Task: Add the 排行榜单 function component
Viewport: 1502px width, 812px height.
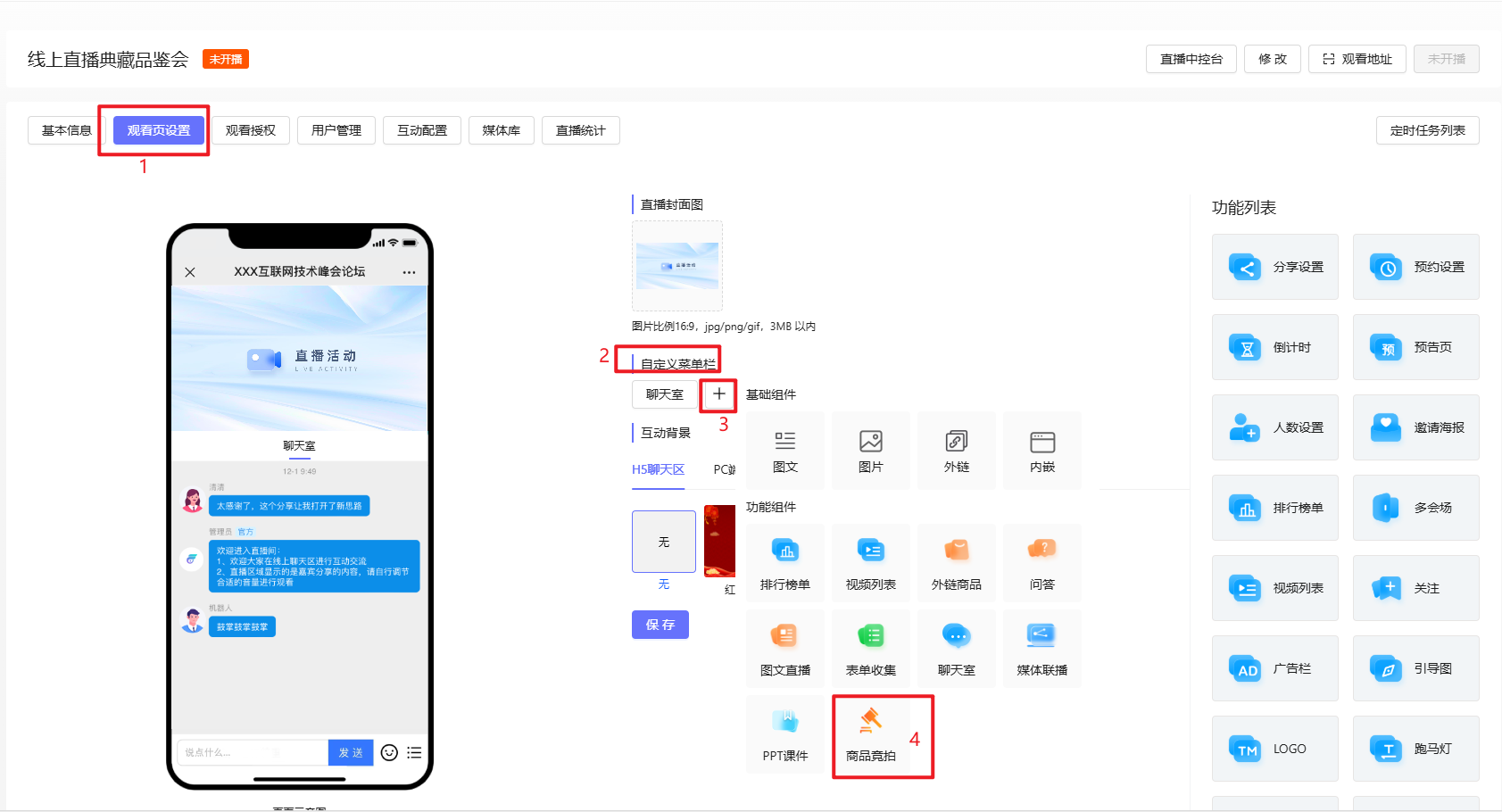Action: pyautogui.click(x=784, y=562)
